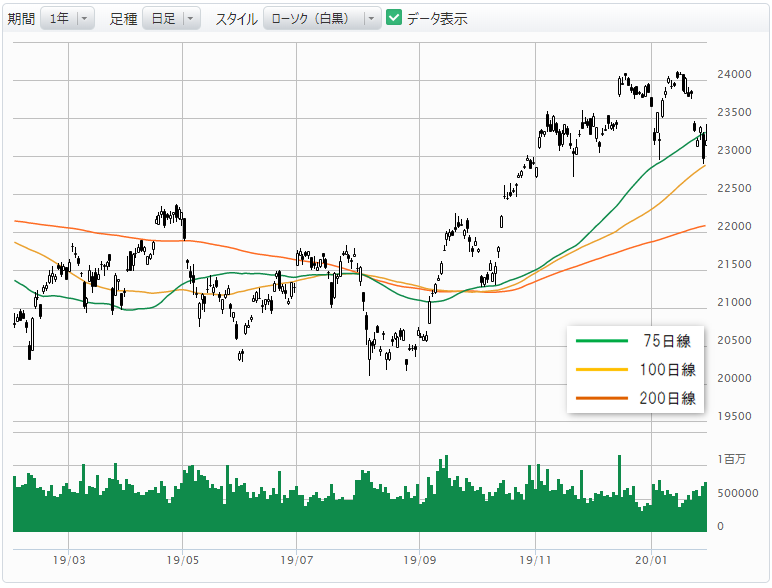772x588 pixels.
Task: Click the 500000 volume axis label
Action: [x=738, y=493]
